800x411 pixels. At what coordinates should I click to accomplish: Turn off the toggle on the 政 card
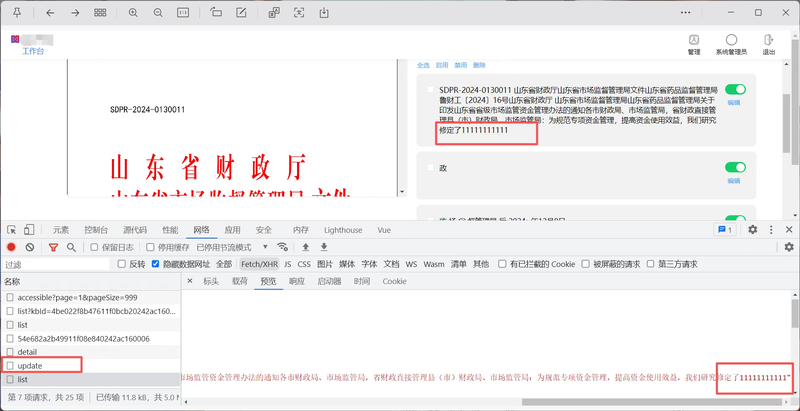[735, 167]
